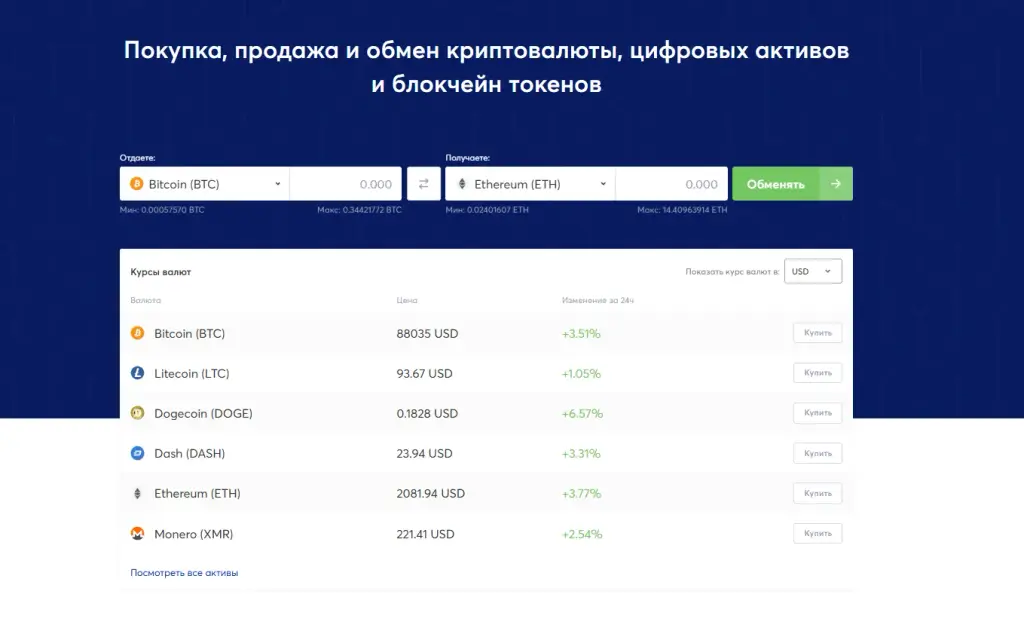
Task: Open the Ethereum (ETH) receive currency dropdown
Action: pyautogui.click(x=530, y=184)
